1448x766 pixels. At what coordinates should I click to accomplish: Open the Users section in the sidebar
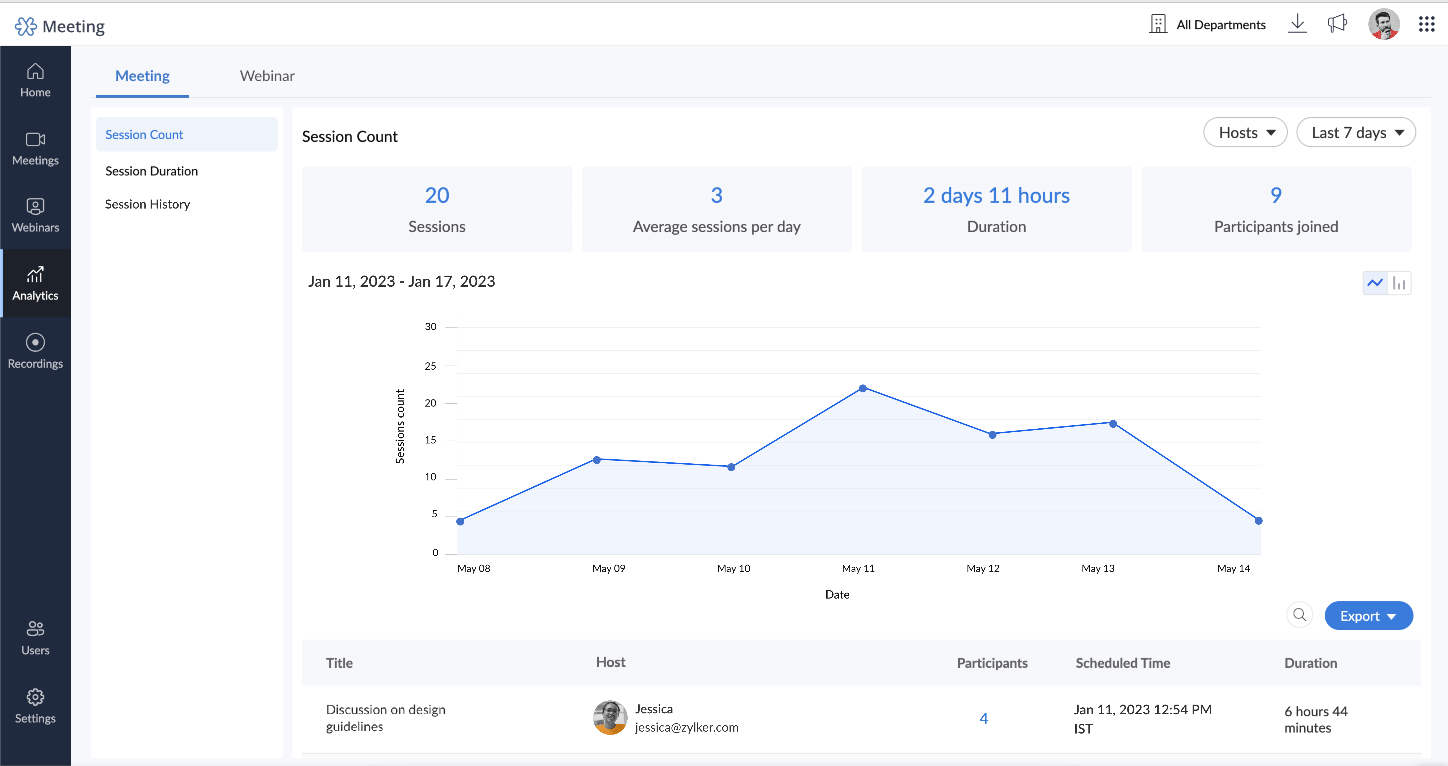pos(35,637)
